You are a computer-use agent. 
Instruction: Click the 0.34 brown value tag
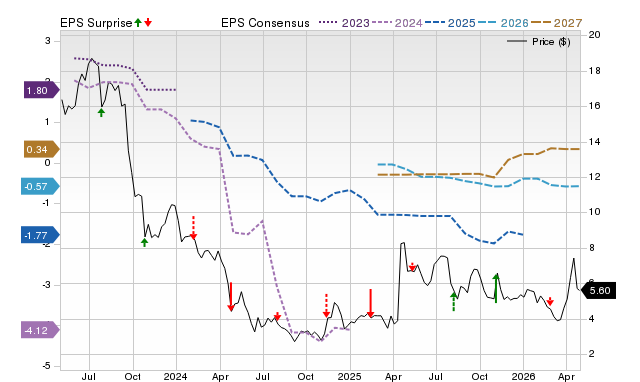tap(41, 150)
